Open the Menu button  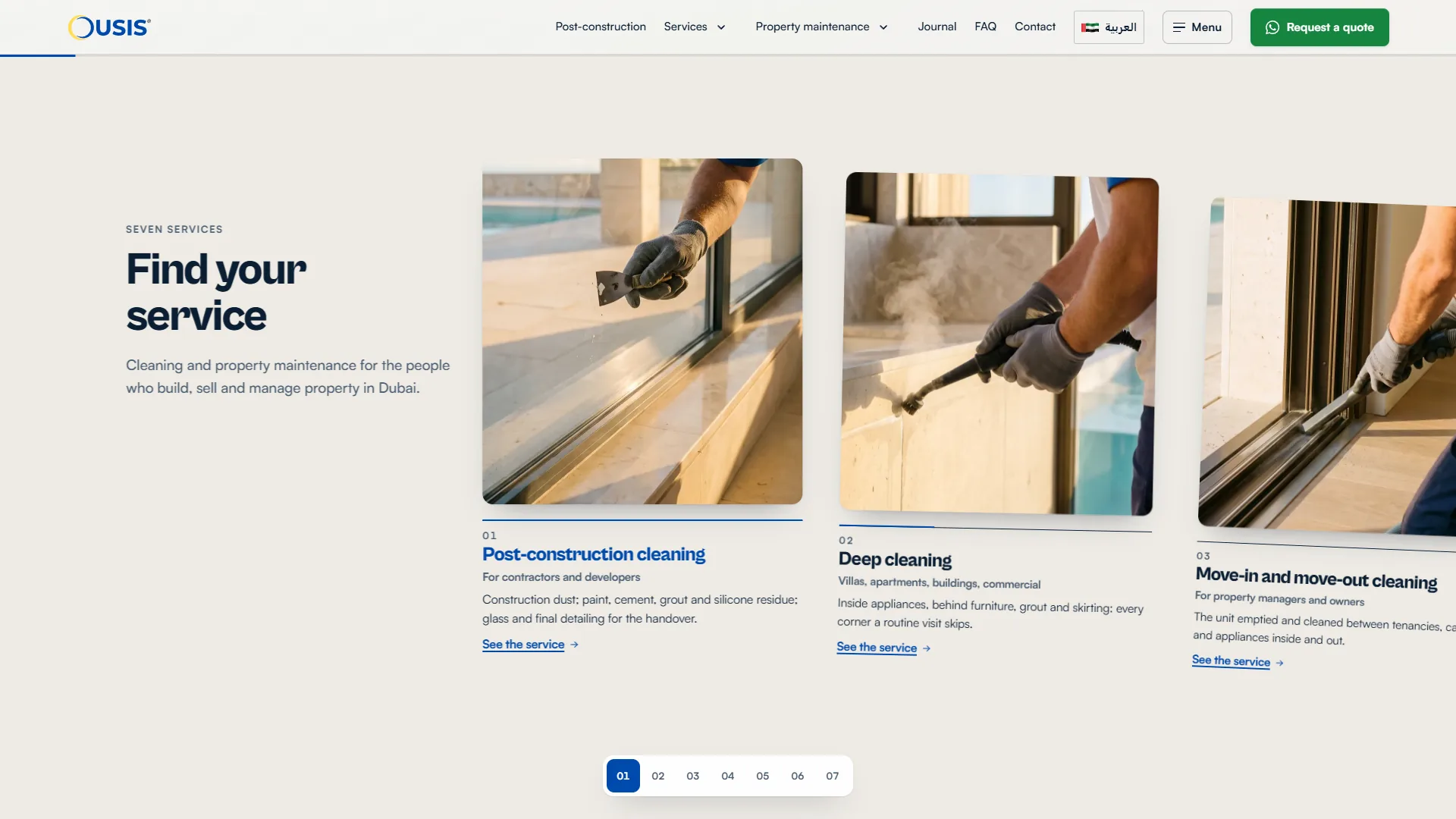1197,27
